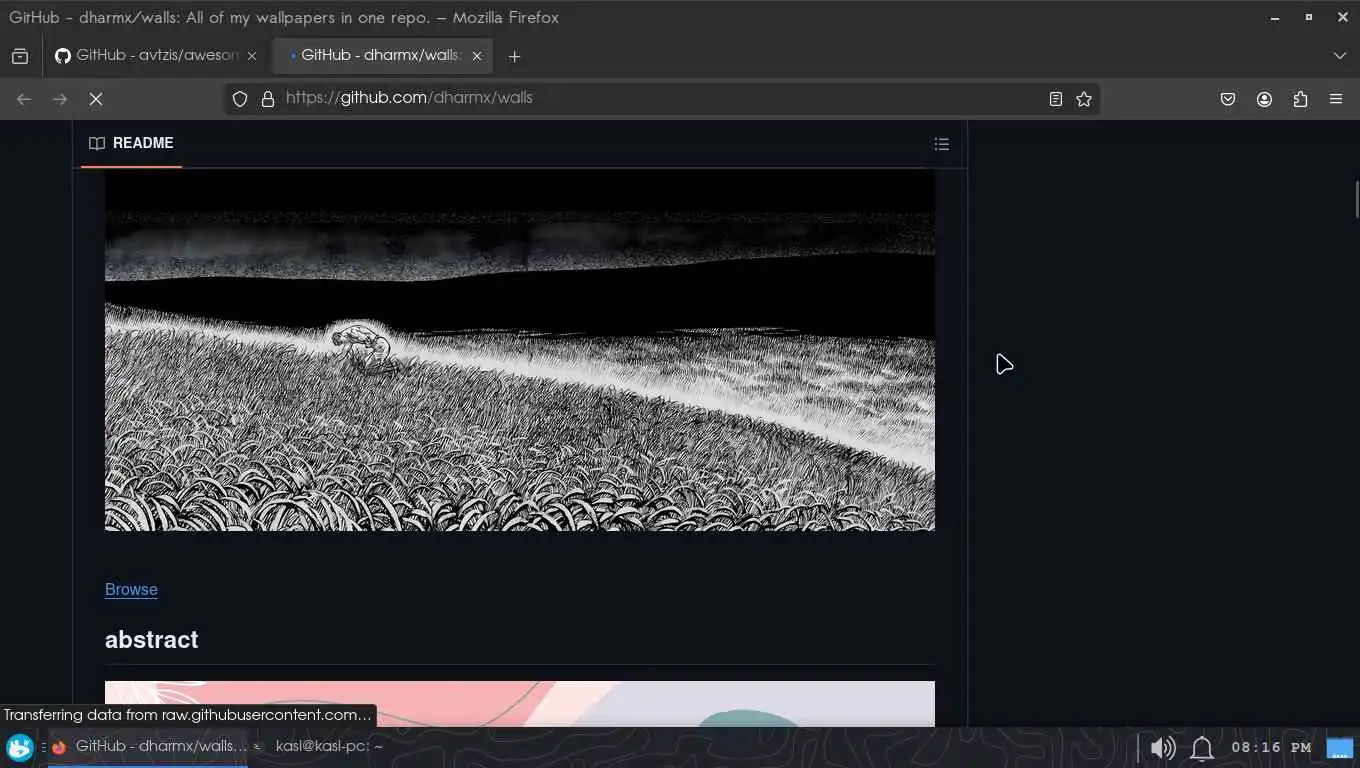Viewport: 1360px width, 768px height.
Task: Open Firefox account menu
Action: pyautogui.click(x=1264, y=99)
